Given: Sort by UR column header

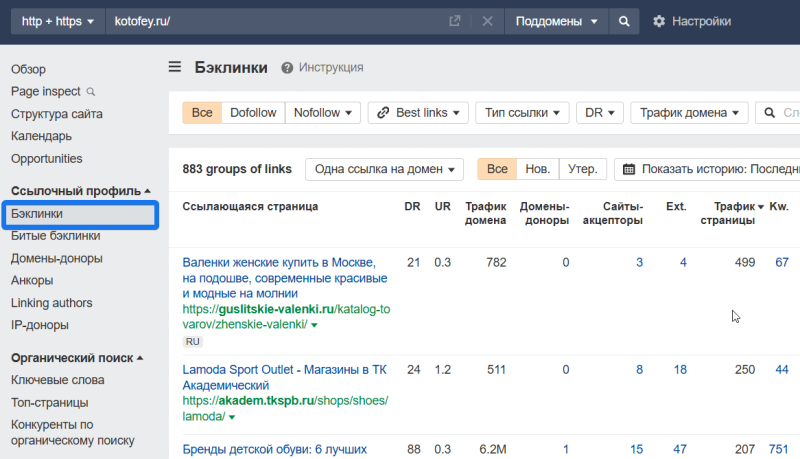Looking at the screenshot, I should click(442, 207).
